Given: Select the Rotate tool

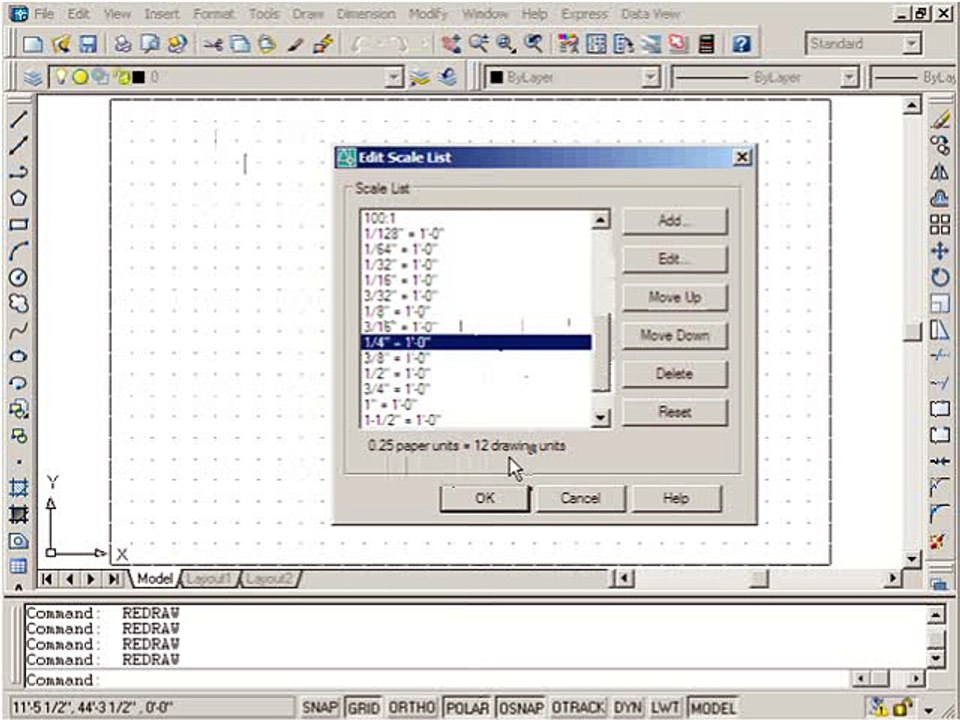Looking at the screenshot, I should (940, 277).
